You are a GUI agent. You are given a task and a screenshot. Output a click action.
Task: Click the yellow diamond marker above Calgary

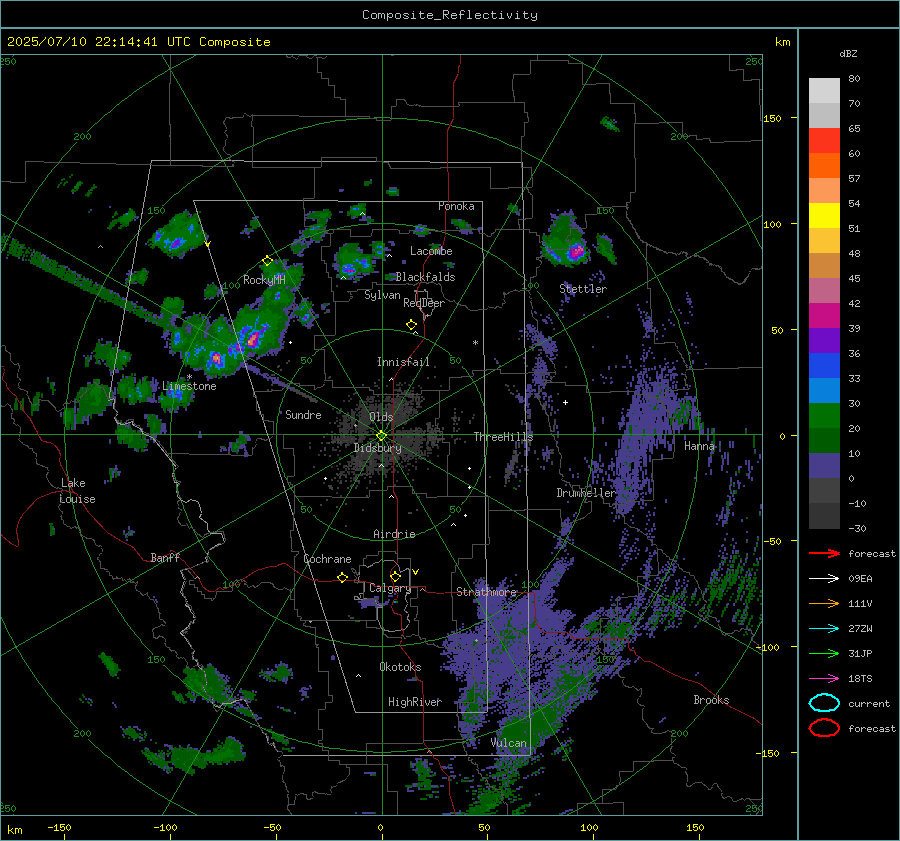(395, 576)
